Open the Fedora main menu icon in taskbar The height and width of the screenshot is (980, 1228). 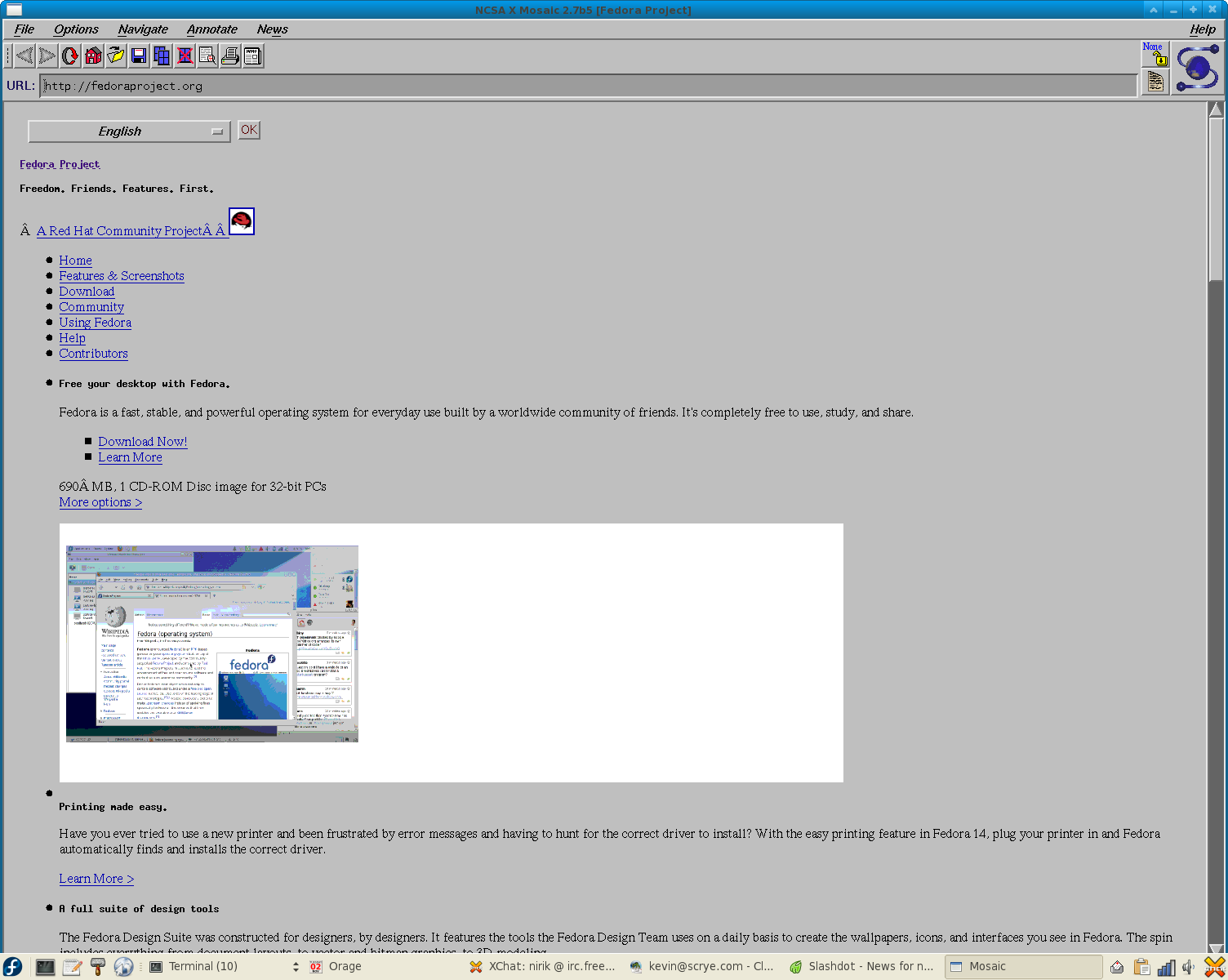(x=13, y=966)
